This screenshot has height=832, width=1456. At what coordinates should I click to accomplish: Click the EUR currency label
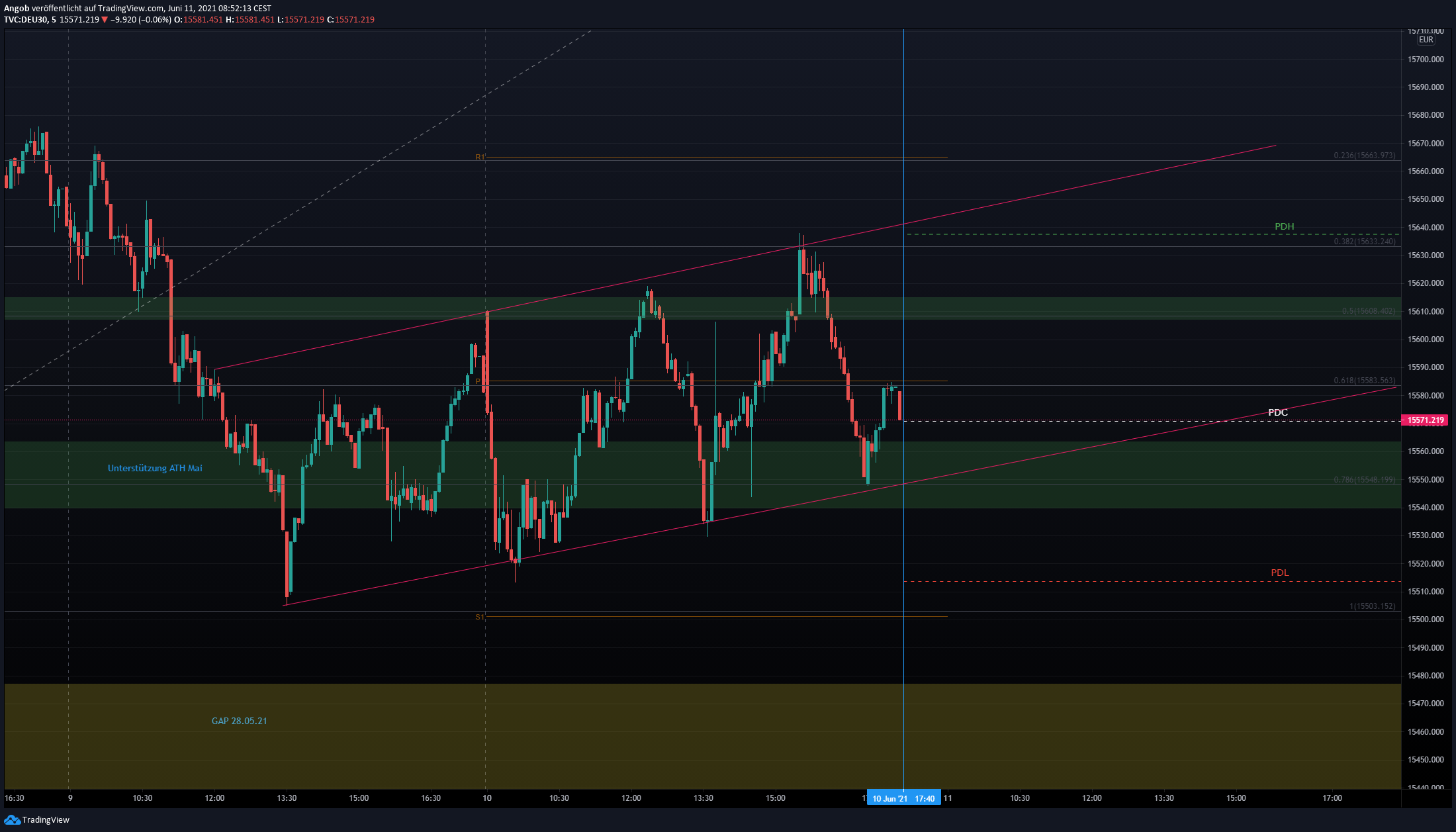[1426, 40]
